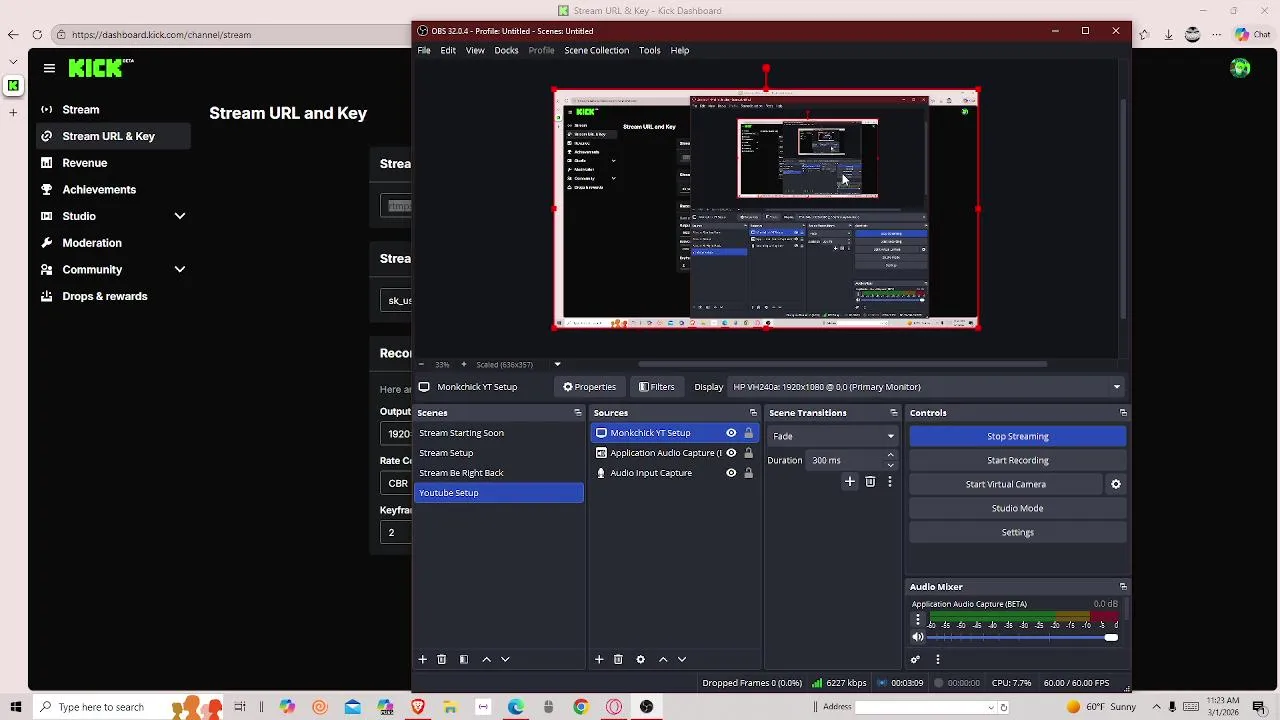Open OBS Studio from the Windows taskbar

point(646,707)
